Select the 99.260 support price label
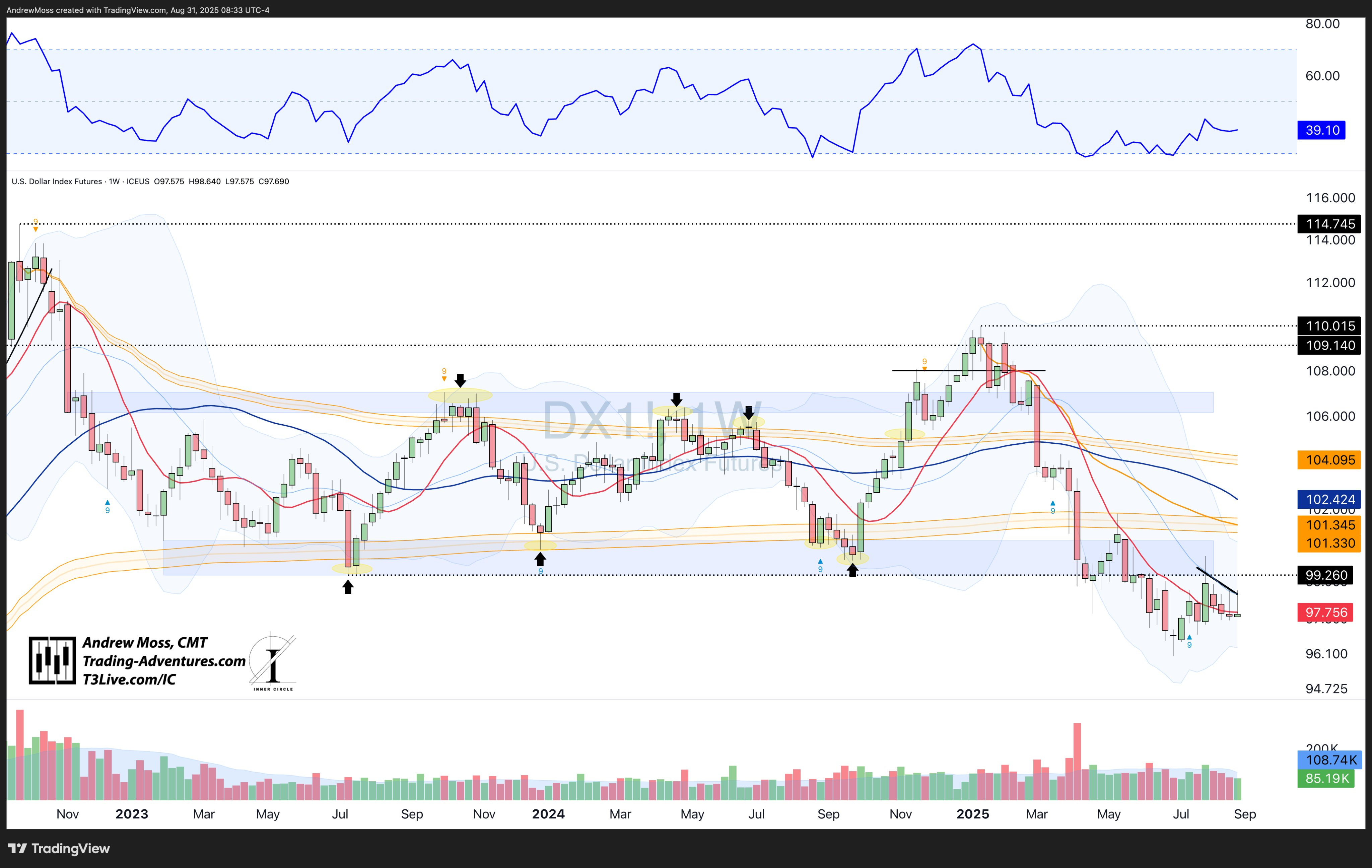 point(1326,575)
